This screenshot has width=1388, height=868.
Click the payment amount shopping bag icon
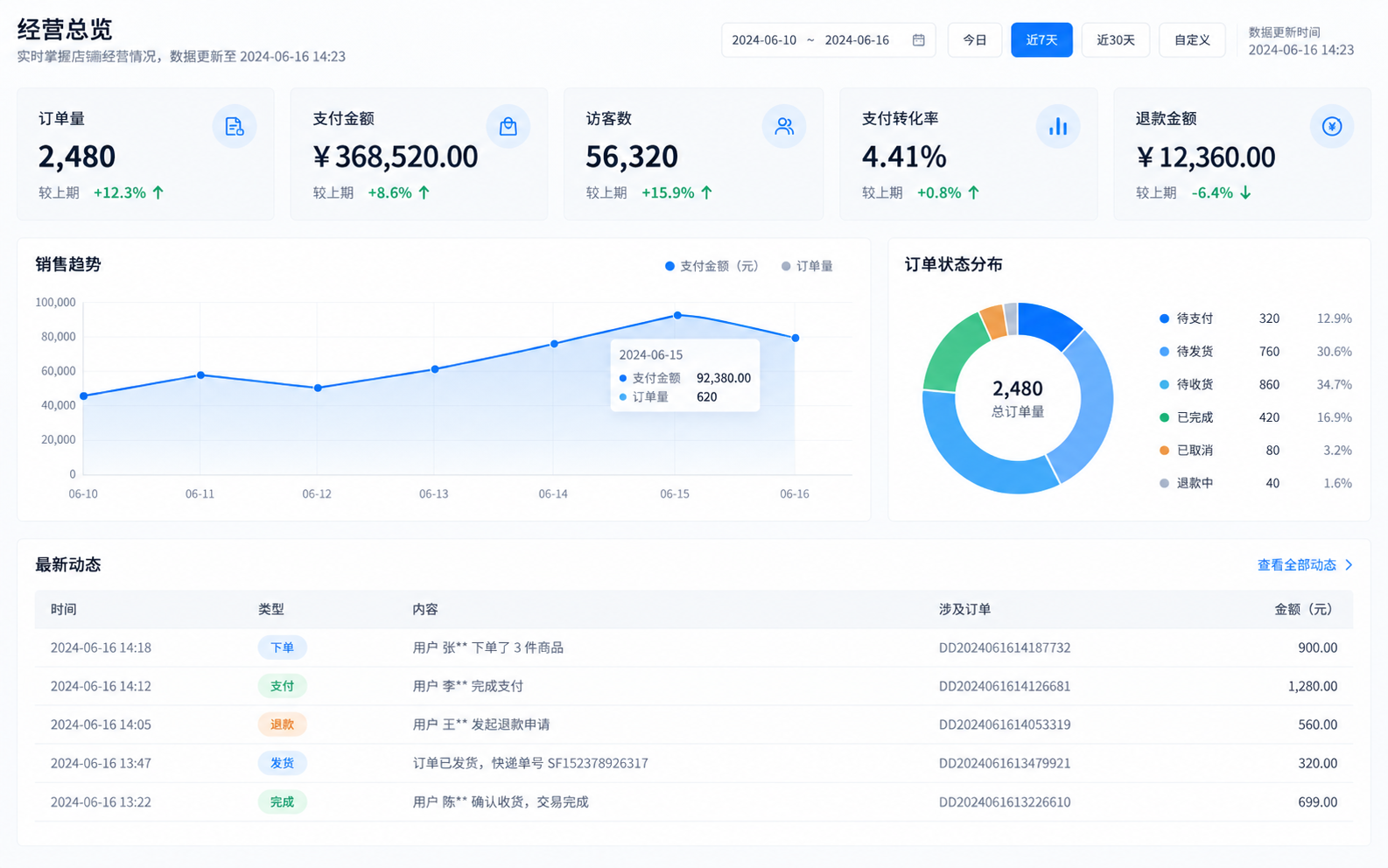click(508, 127)
